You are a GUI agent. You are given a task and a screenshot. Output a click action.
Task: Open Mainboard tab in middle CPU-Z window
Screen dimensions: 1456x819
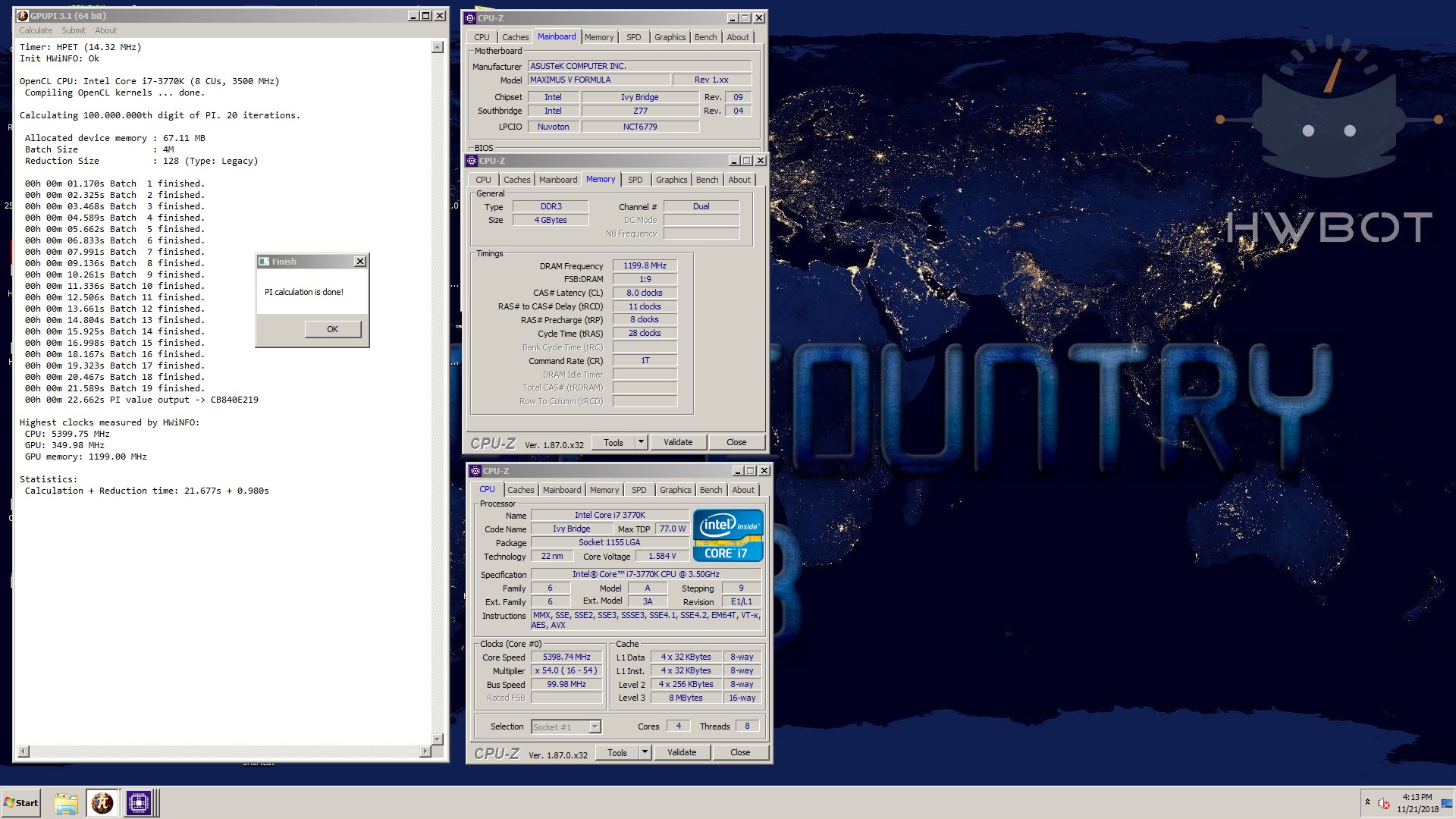point(558,180)
